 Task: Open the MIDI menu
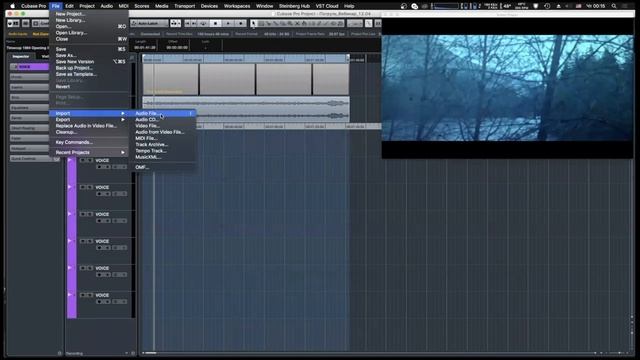tap(124, 6)
